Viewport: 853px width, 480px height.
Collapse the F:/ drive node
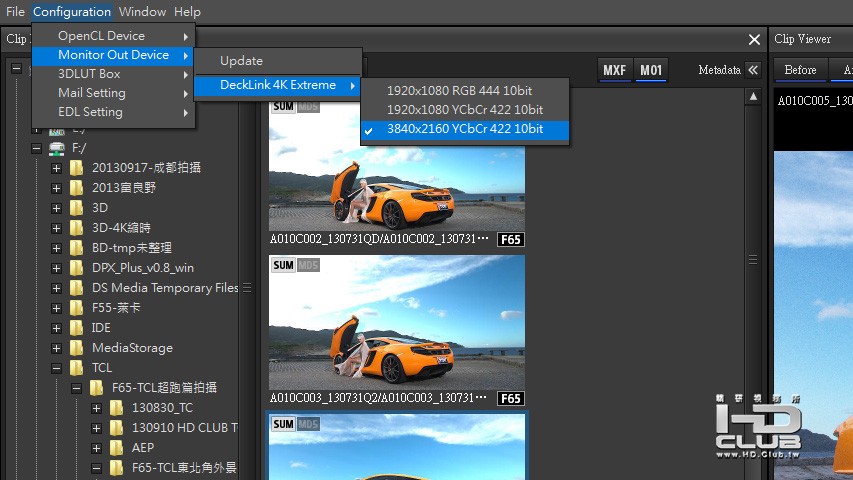click(36, 148)
